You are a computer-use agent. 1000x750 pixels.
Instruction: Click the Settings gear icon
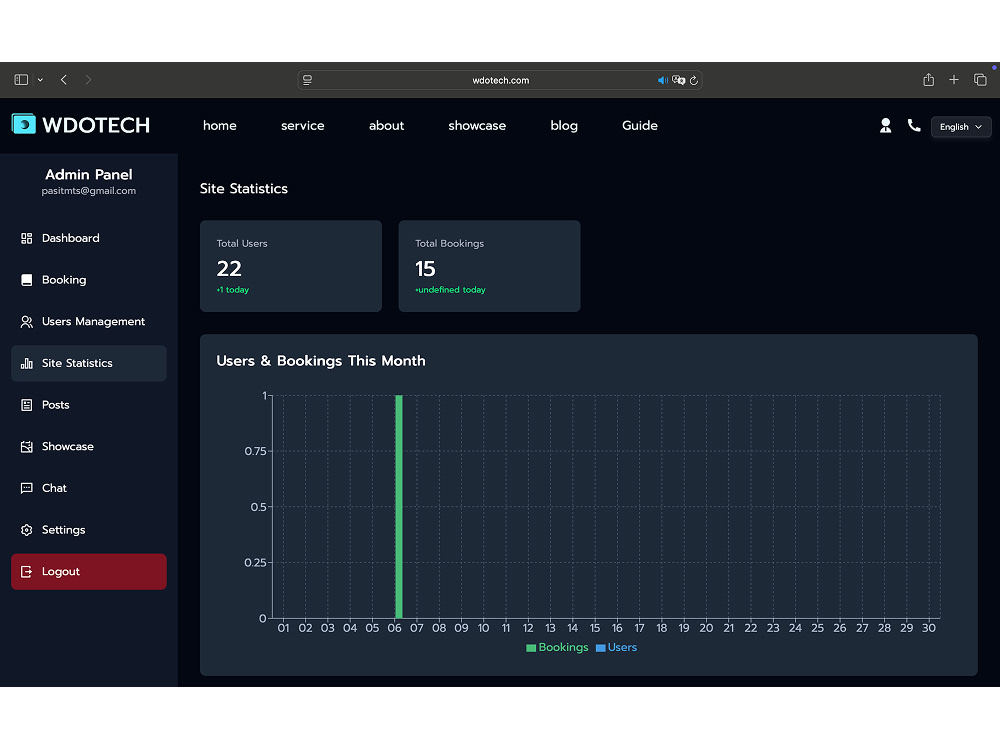coord(26,530)
